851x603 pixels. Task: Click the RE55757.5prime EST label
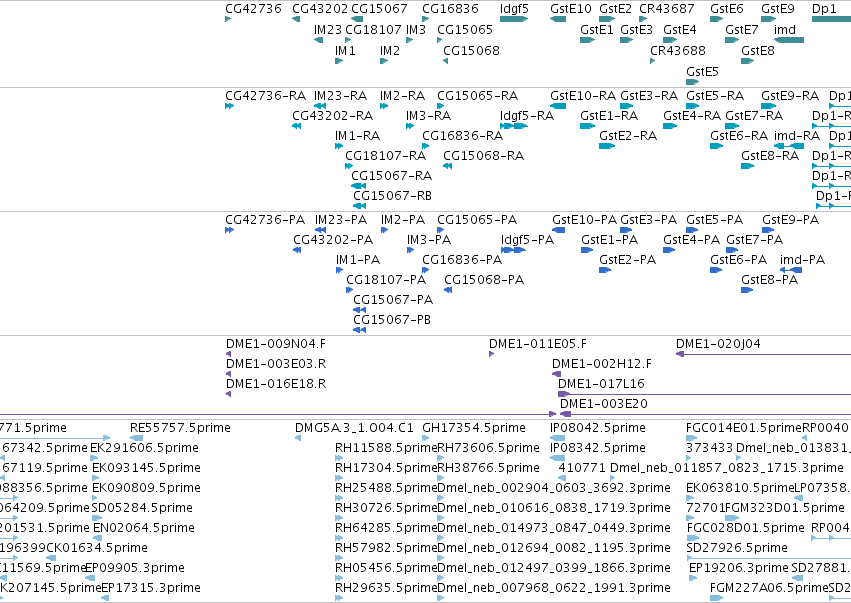[180, 428]
